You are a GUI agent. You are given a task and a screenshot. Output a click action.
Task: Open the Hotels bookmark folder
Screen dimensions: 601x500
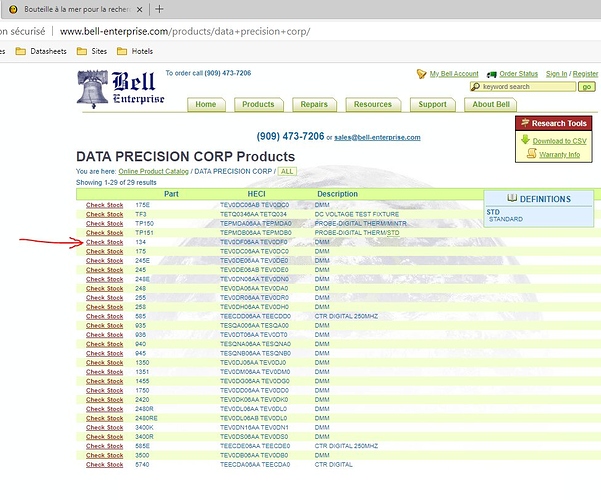click(135, 51)
